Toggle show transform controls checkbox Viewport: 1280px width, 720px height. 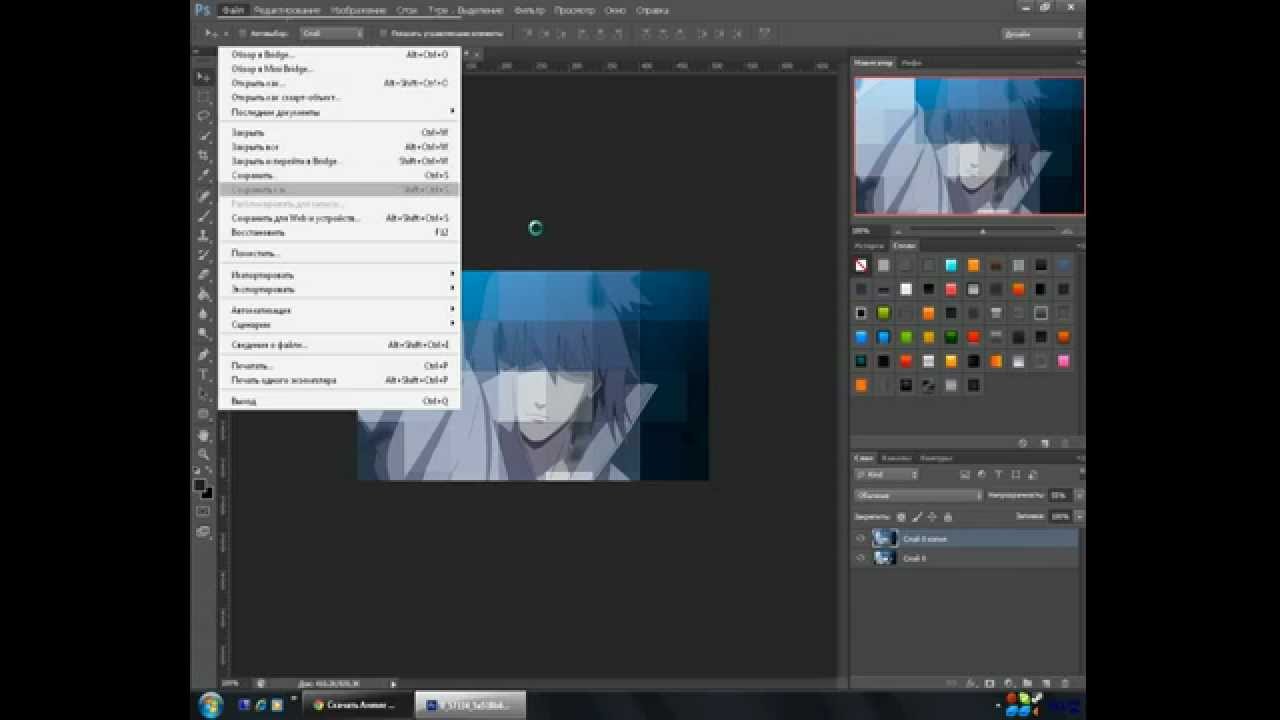point(384,33)
